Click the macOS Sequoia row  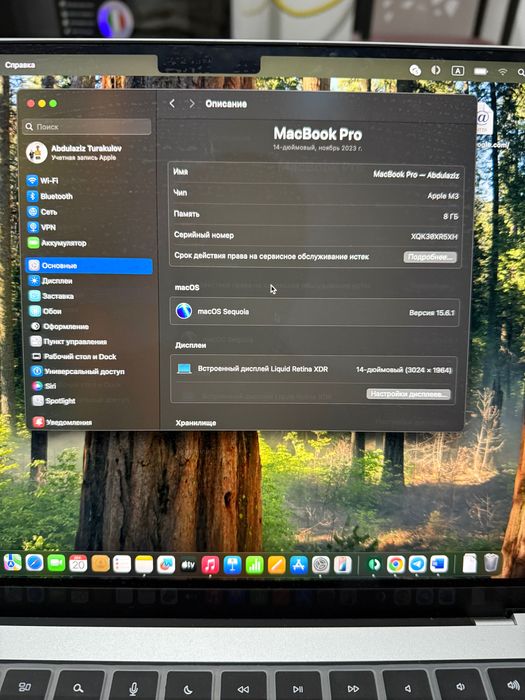pos(315,312)
